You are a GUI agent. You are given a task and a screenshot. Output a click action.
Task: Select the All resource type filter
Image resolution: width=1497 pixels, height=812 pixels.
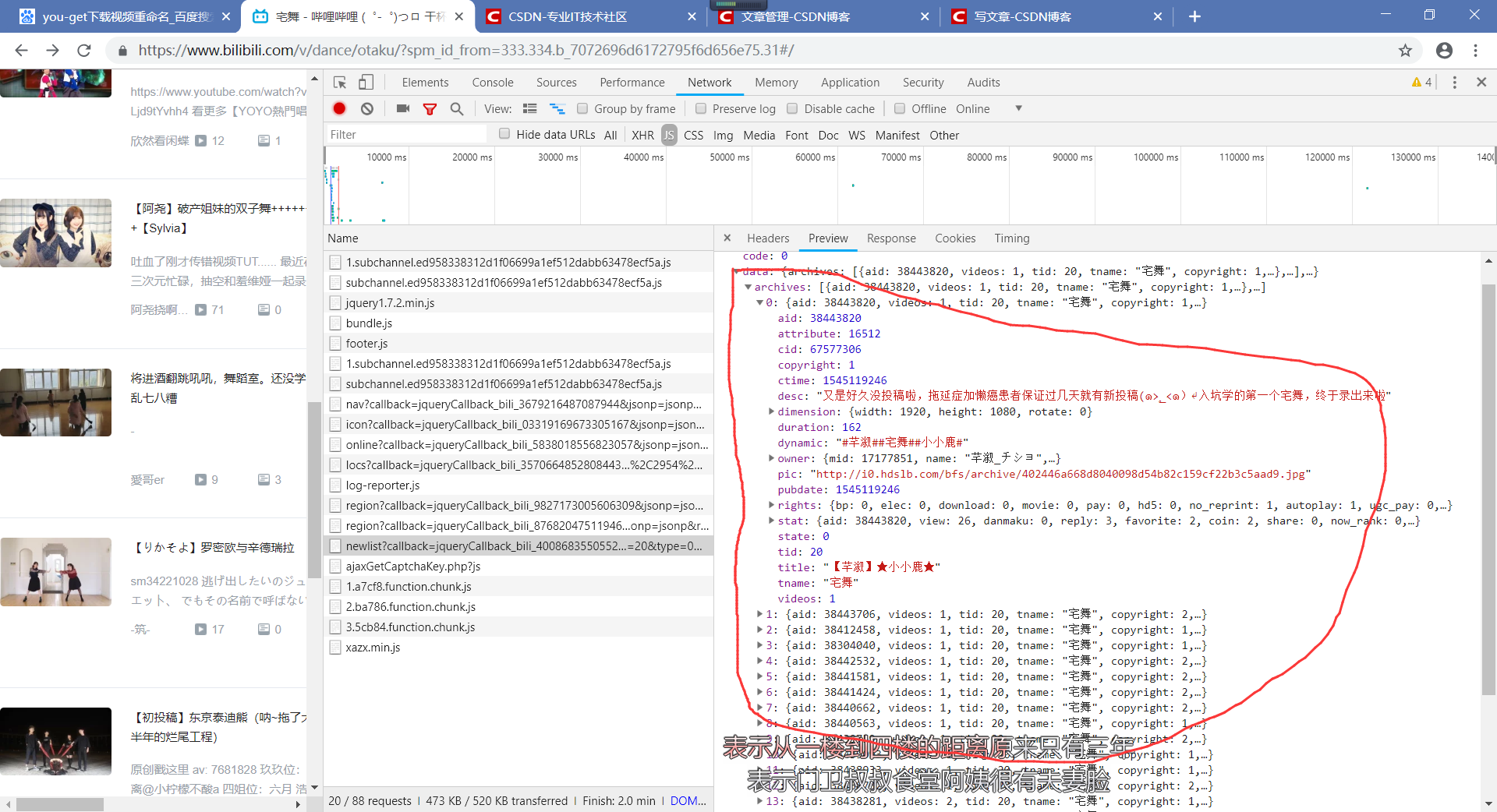click(x=610, y=135)
